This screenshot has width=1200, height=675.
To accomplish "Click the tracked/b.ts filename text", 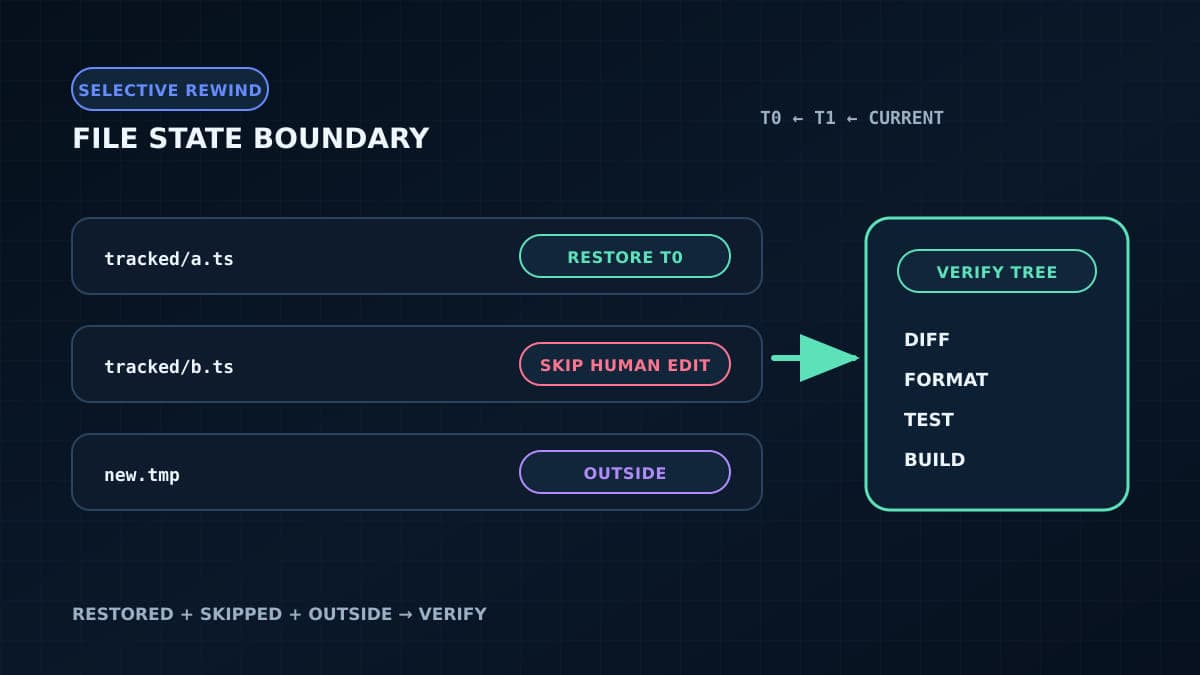I will 169,366.
